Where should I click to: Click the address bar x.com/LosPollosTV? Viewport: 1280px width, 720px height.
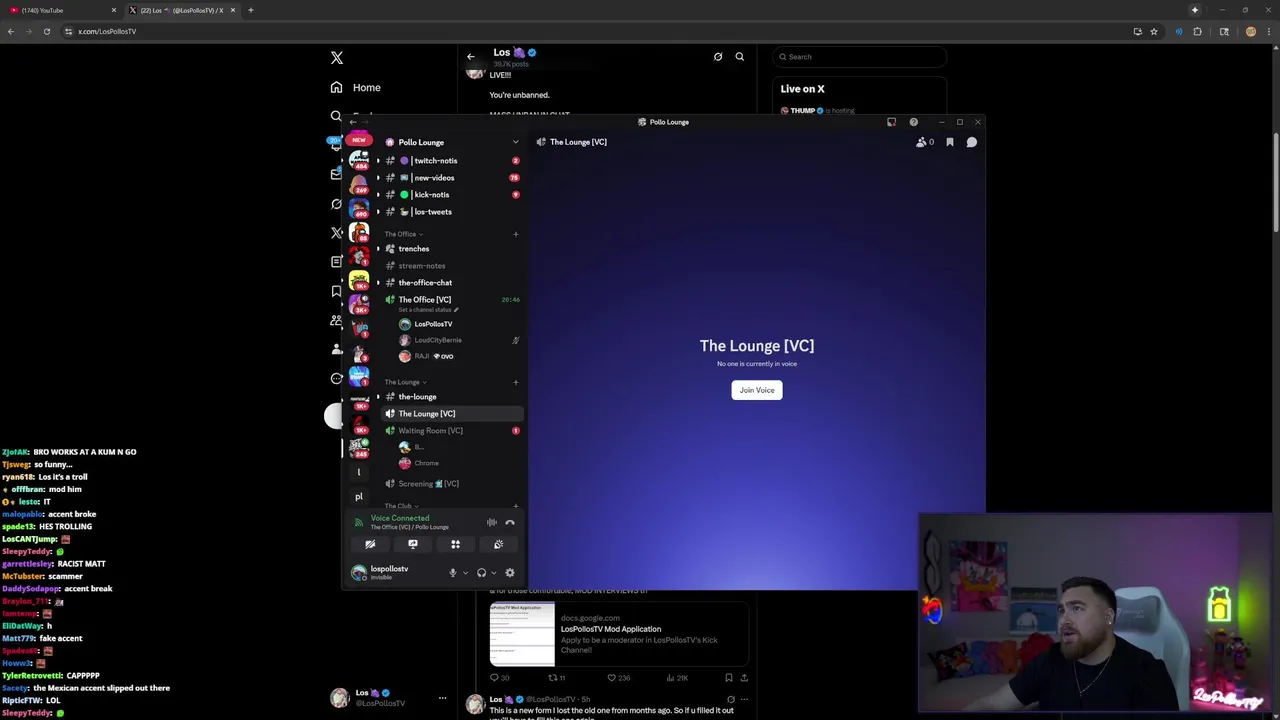(107, 31)
